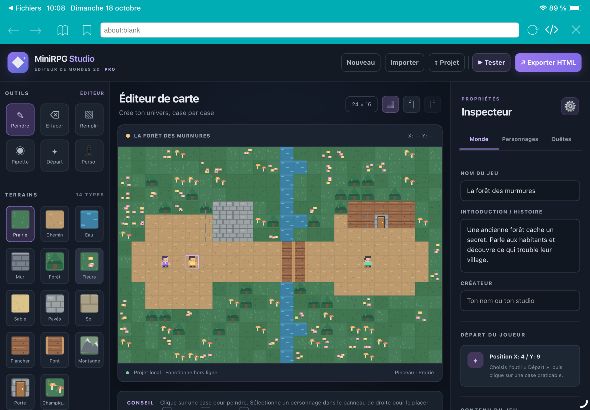
Task: Select the Effacer eraser tool
Action: coord(55,119)
